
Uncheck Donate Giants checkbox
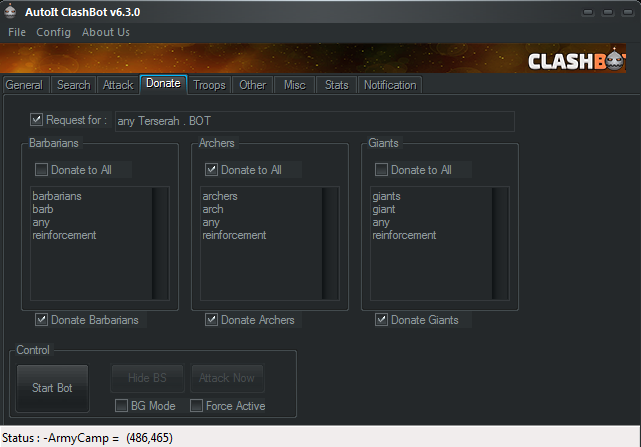(381, 319)
